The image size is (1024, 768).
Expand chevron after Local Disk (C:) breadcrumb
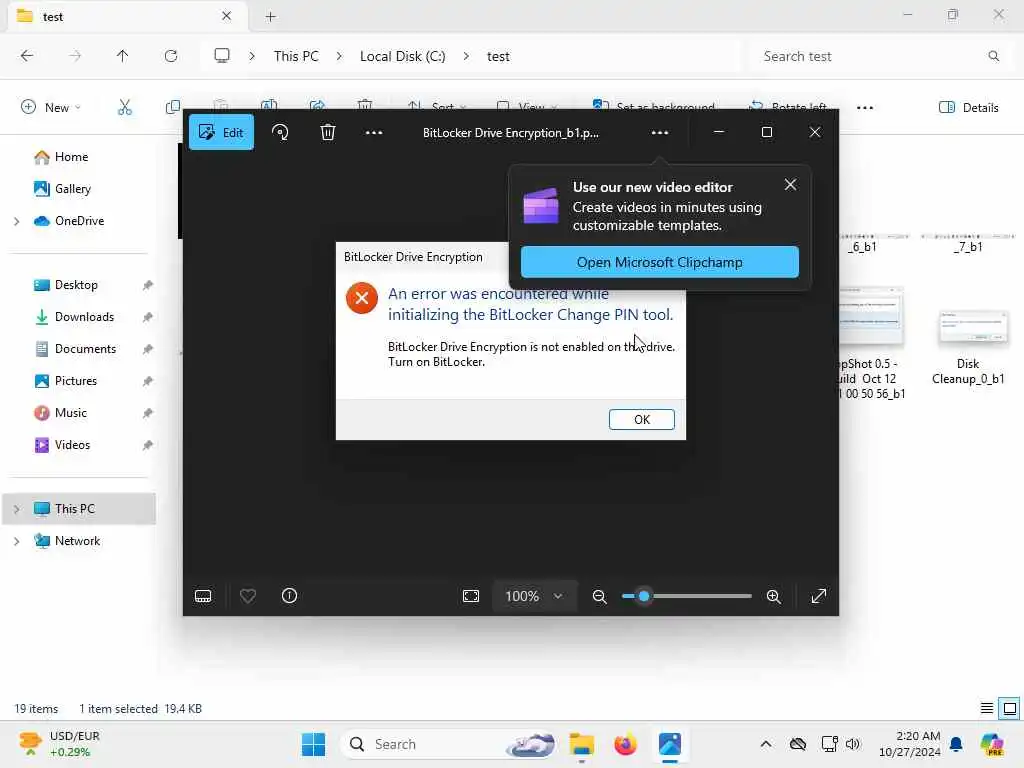pyautogui.click(x=466, y=56)
